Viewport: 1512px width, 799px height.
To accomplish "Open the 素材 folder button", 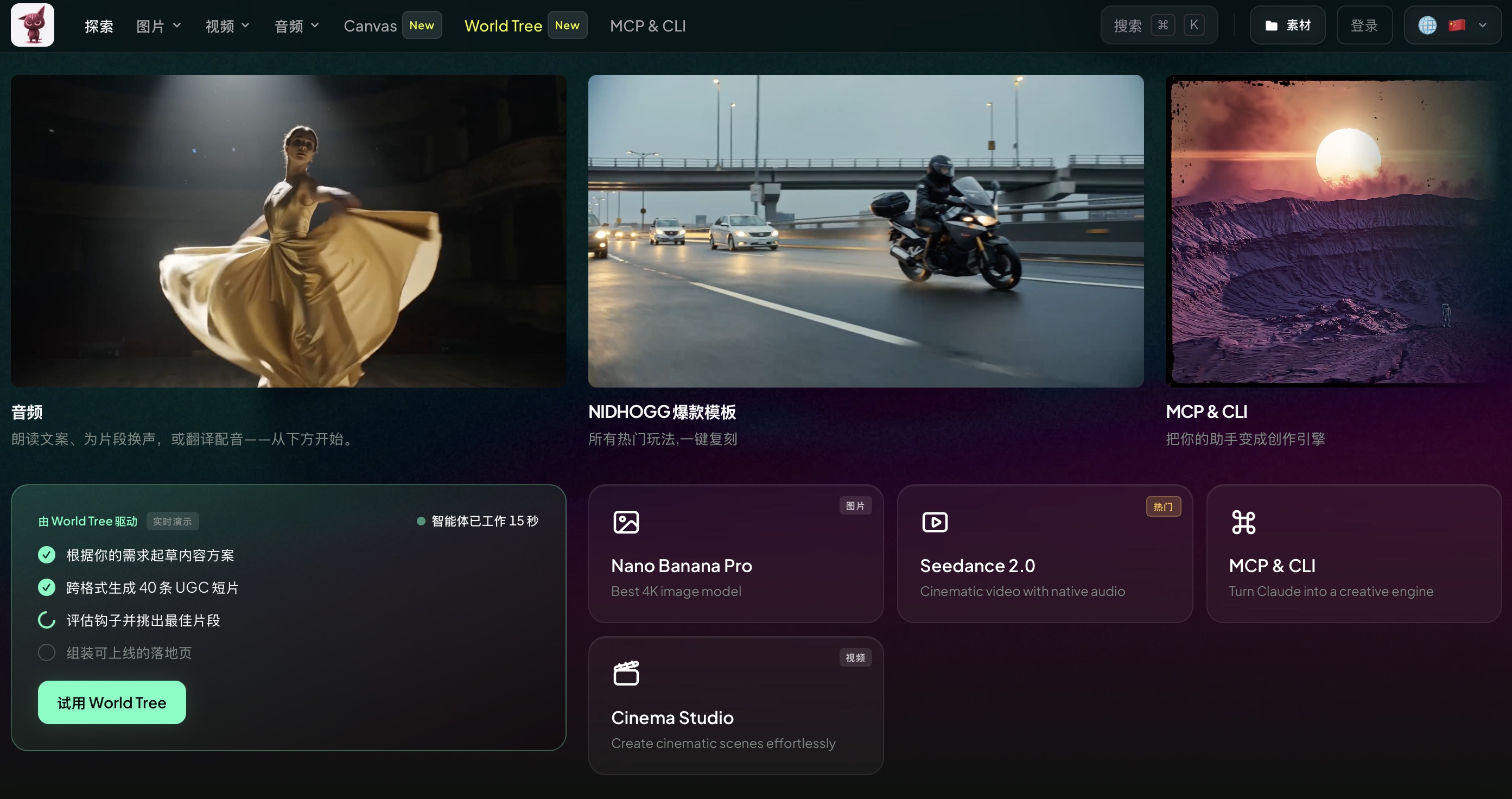I will coord(1287,26).
